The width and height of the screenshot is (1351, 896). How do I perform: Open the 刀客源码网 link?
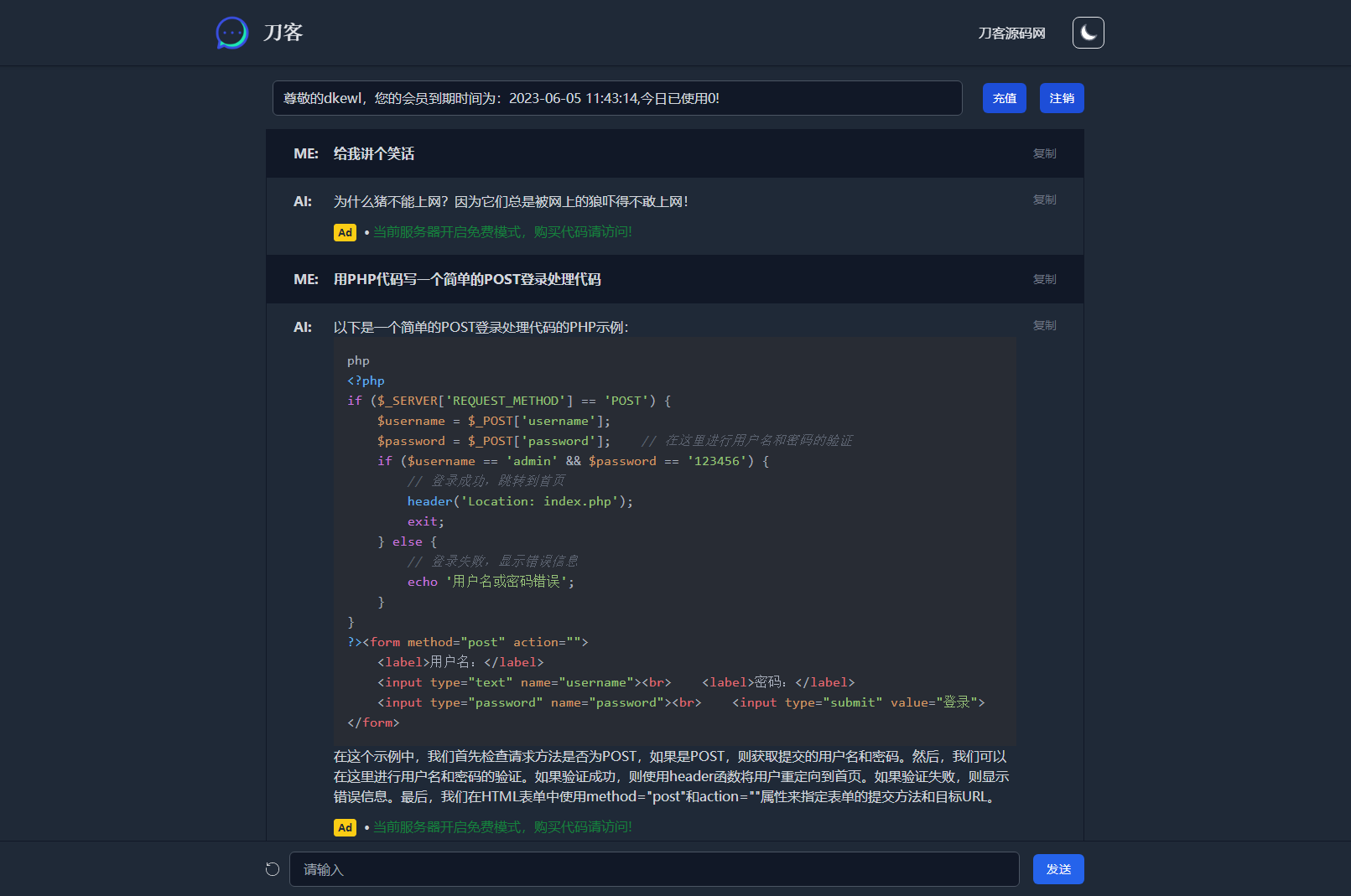(1011, 34)
